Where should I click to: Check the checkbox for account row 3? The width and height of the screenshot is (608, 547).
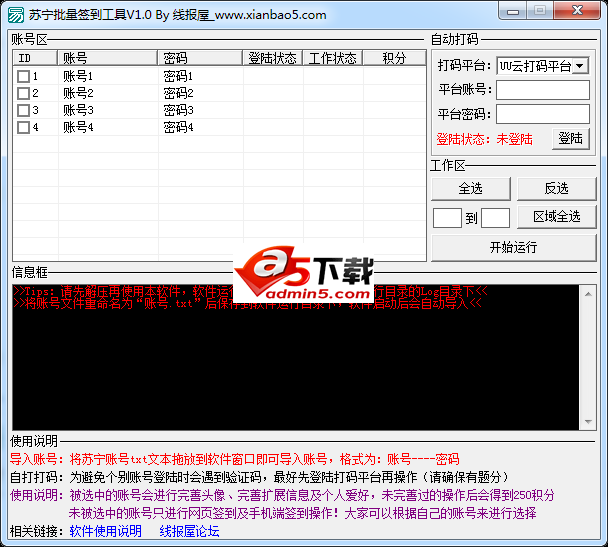click(23, 110)
